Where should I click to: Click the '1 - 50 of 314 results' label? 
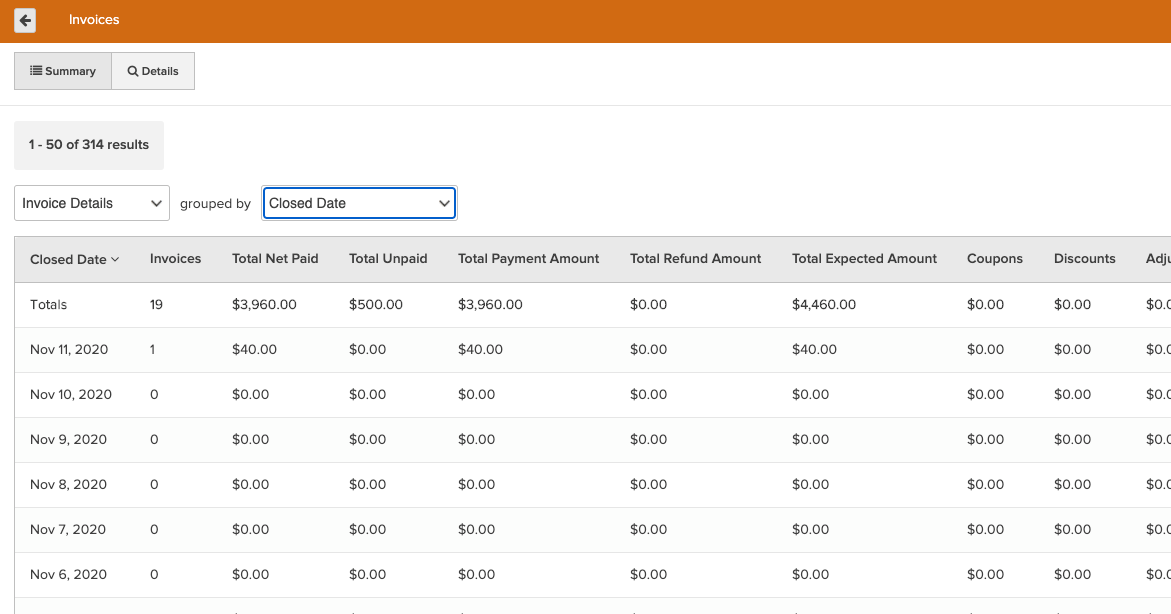click(x=88, y=145)
